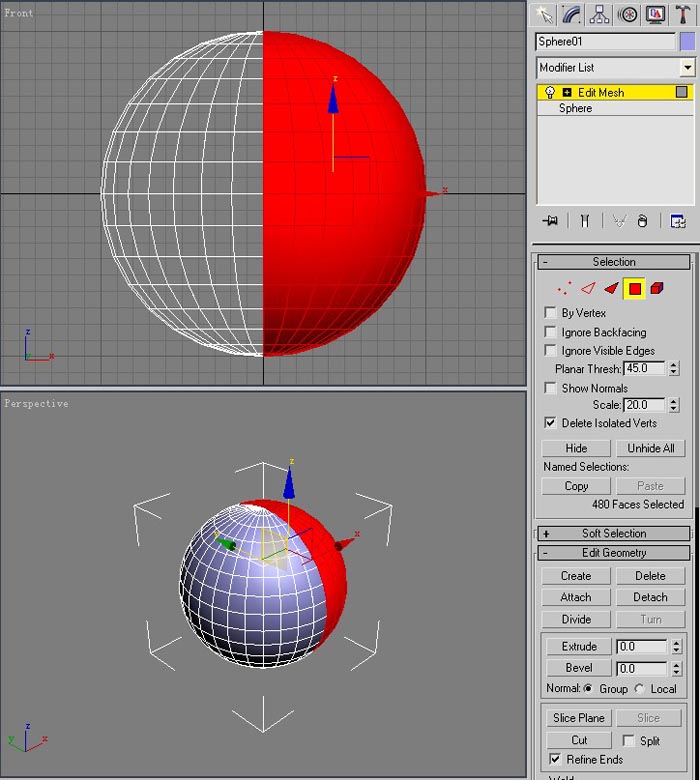The width and height of the screenshot is (700, 780).
Task: Adjust the Bevel spinner arrows
Action: pyautogui.click(x=676, y=668)
